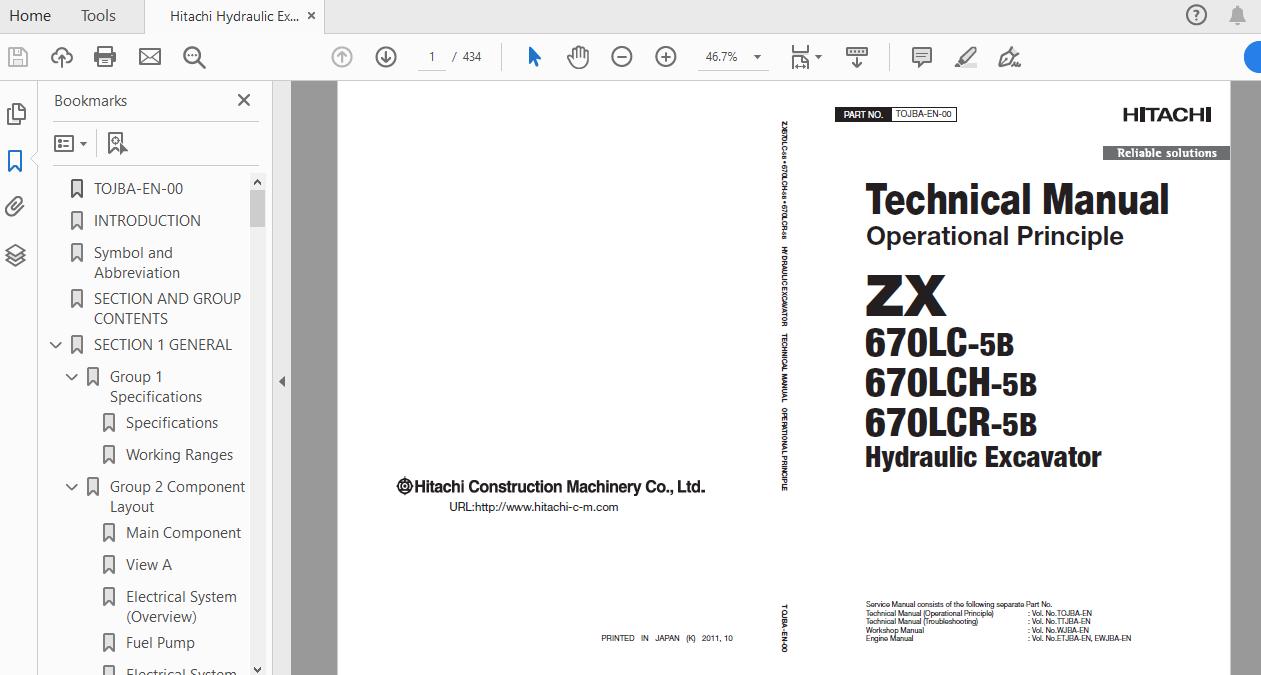Open Specifications bookmark
Screen dimensions: 1261x675
pos(172,423)
